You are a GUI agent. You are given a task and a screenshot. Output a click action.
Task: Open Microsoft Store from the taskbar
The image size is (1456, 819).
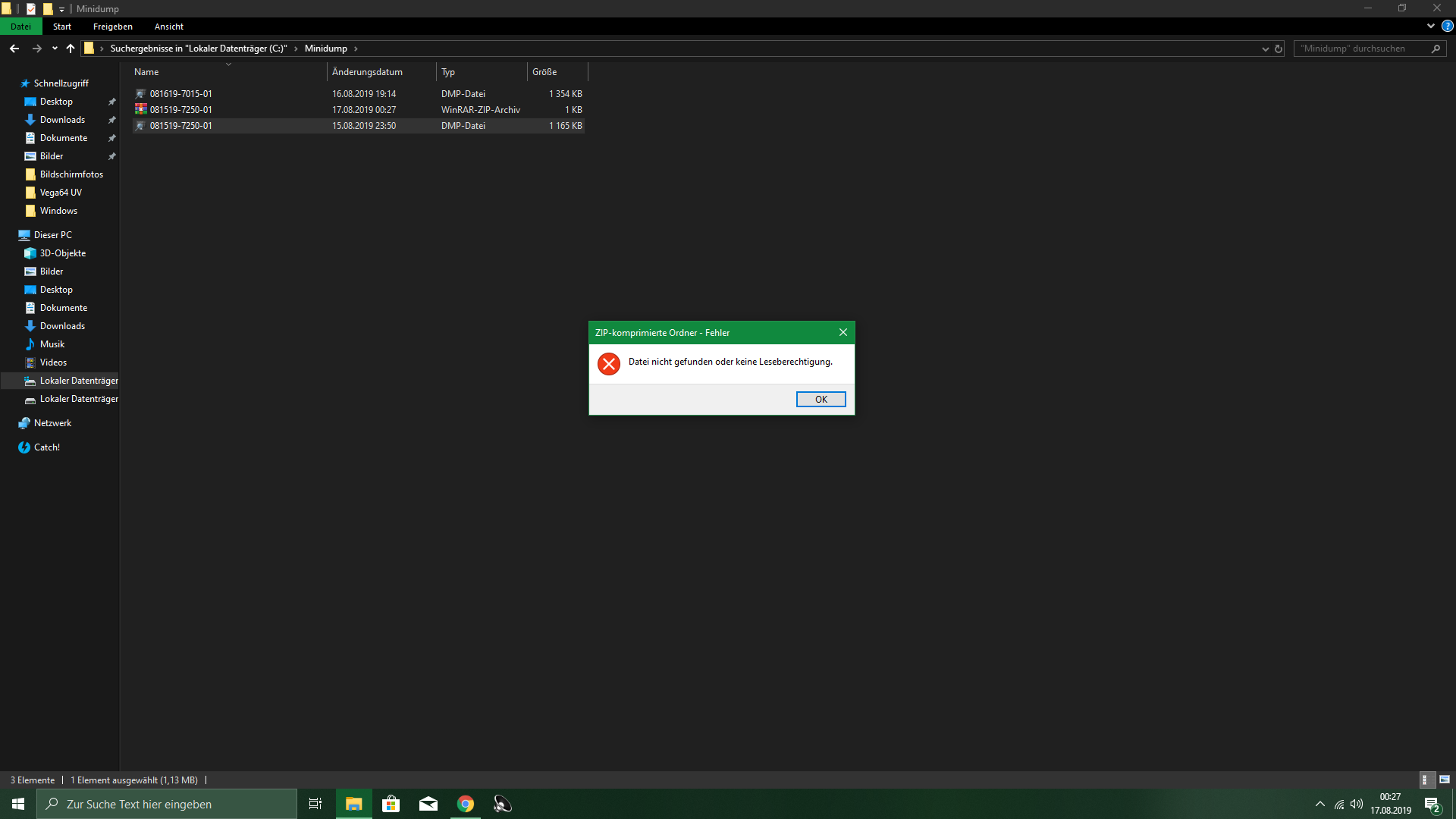point(391,804)
